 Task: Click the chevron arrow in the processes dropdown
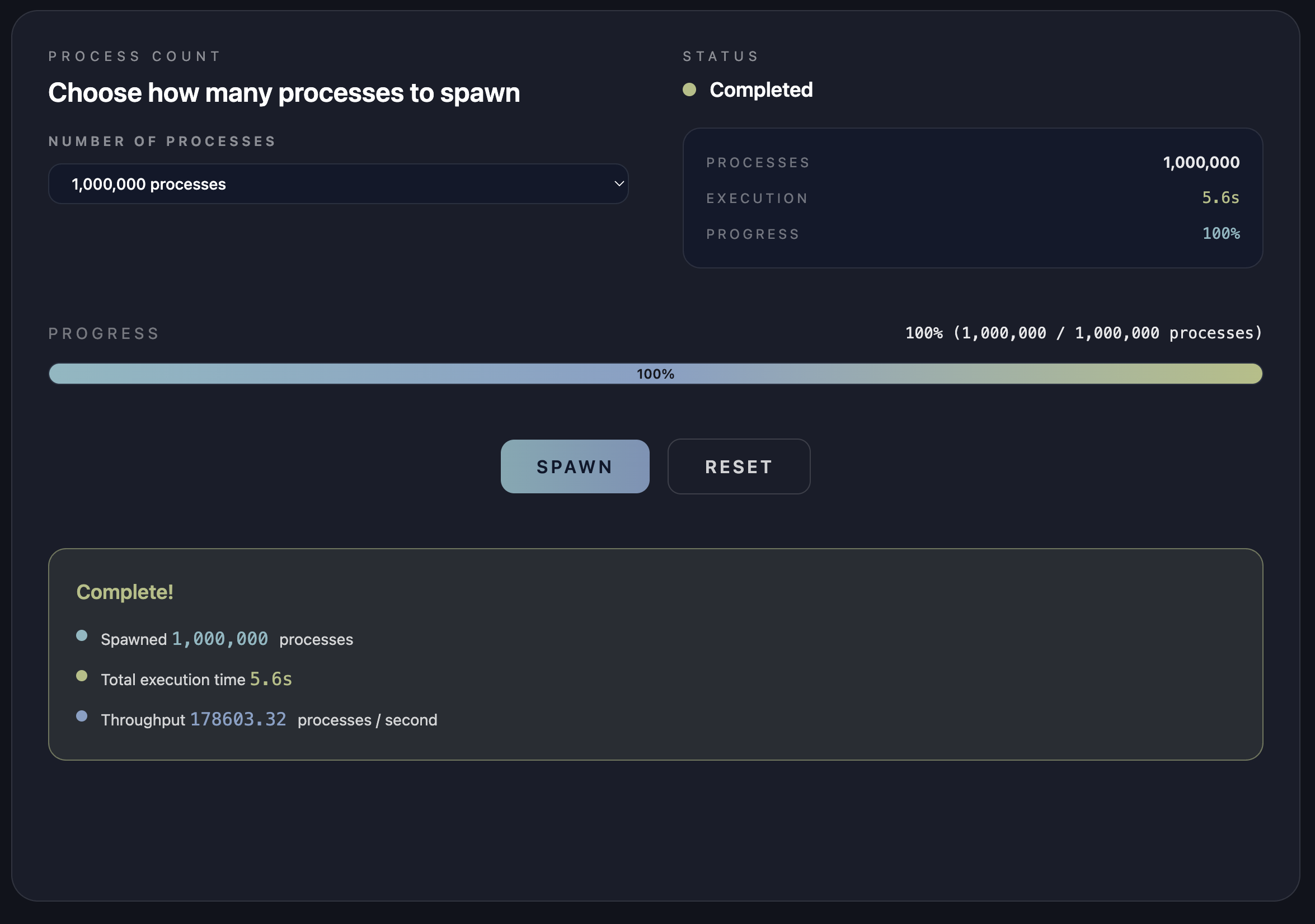(x=618, y=184)
